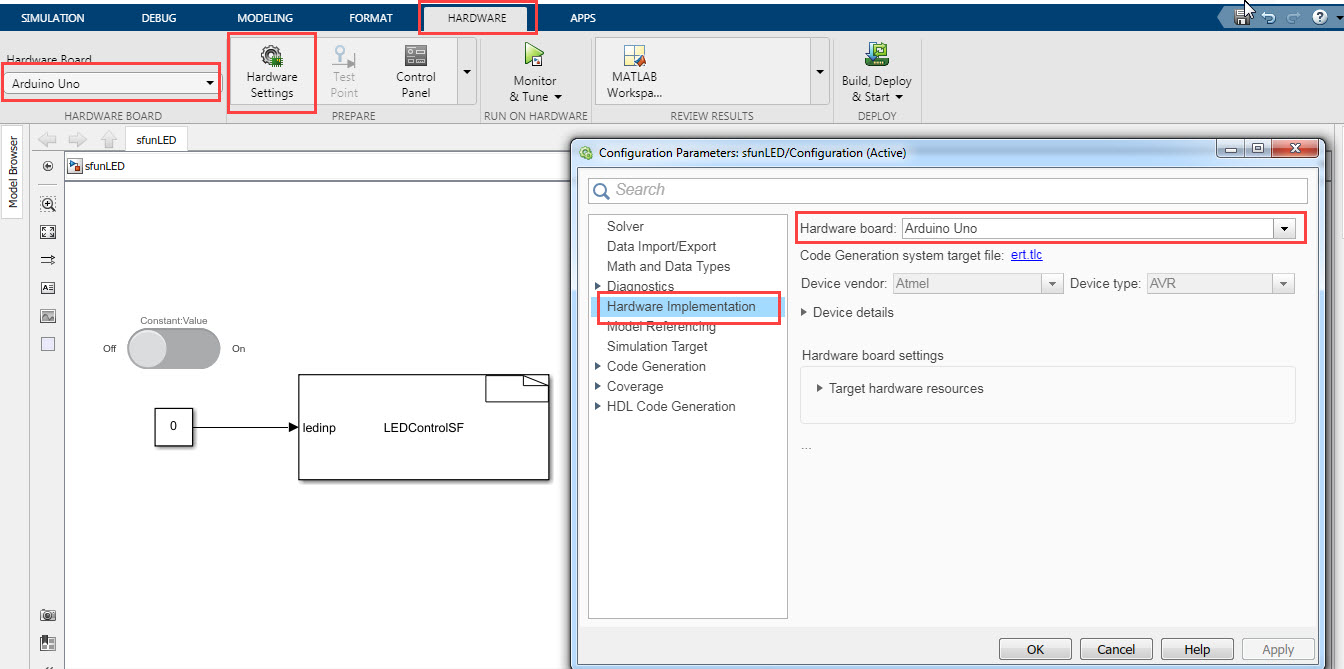Click OK in the Configuration Parameters dialog

tap(1035, 648)
